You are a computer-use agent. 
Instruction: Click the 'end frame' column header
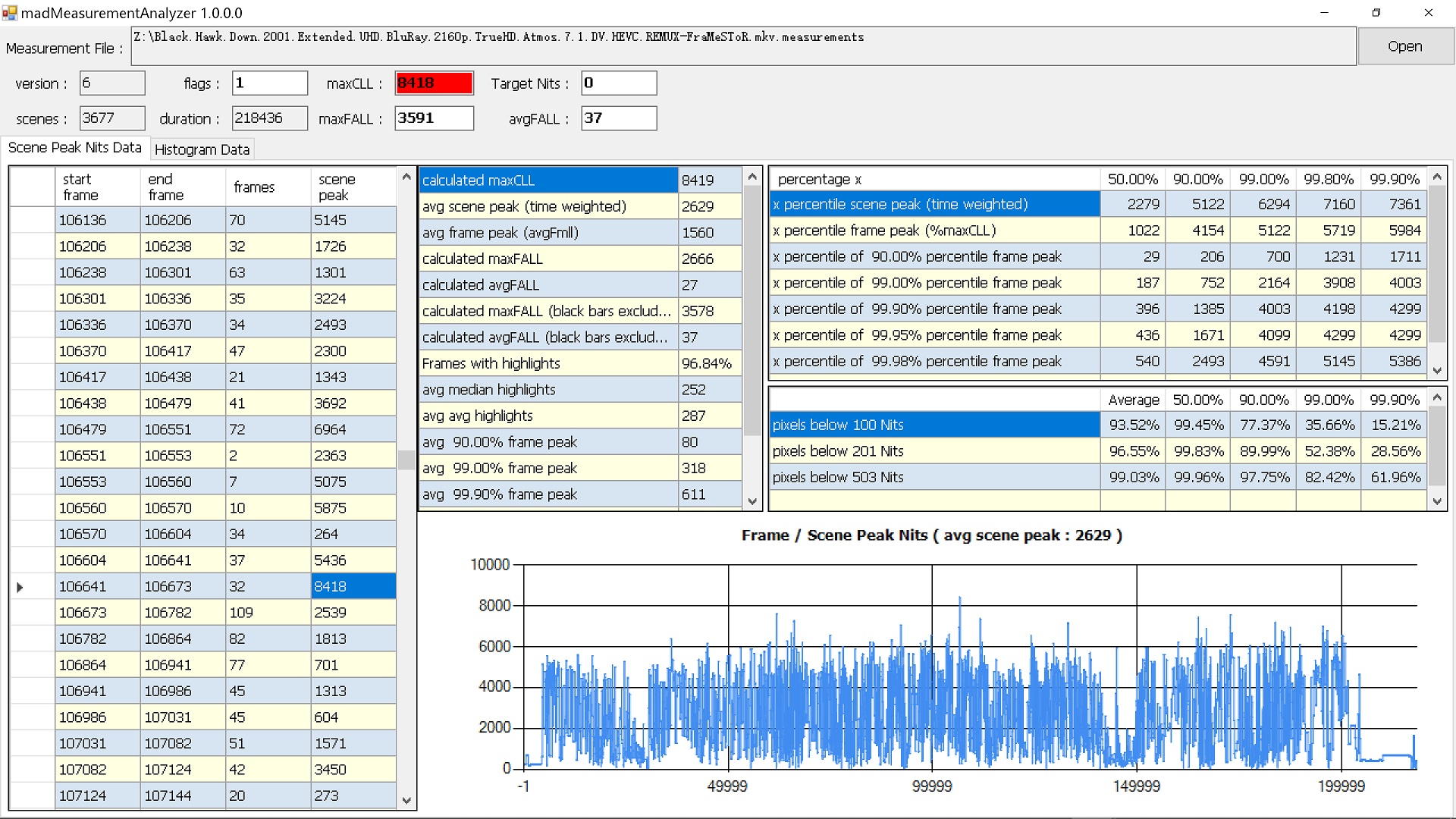[x=183, y=187]
